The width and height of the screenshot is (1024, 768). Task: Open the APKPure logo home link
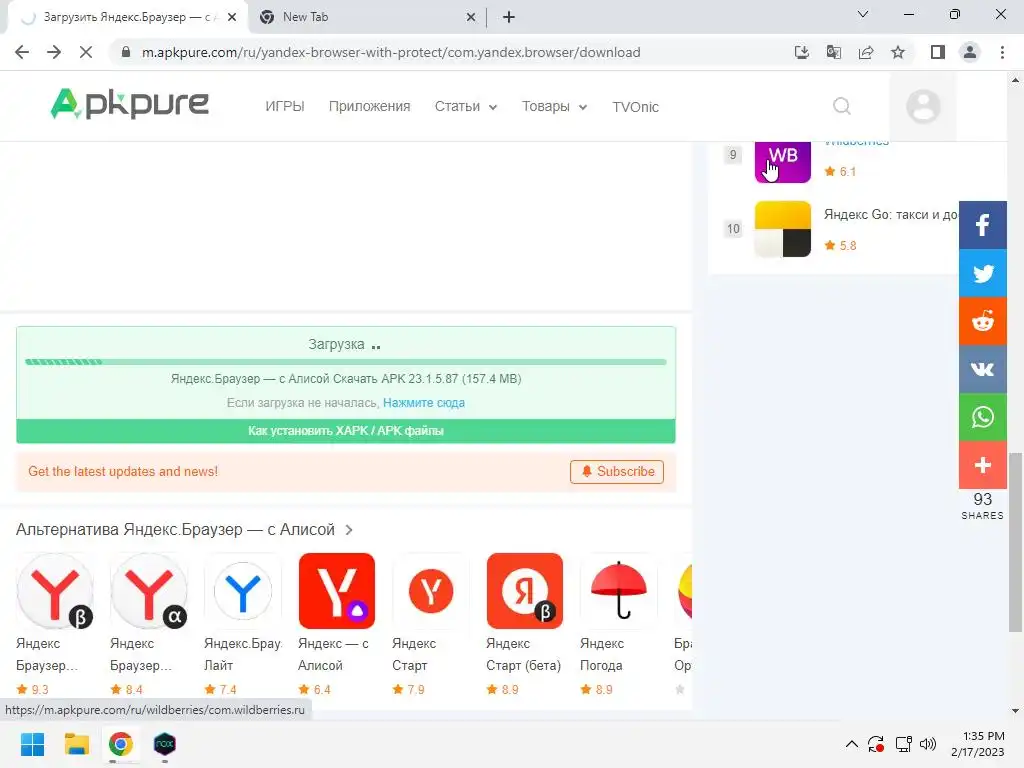pyautogui.click(x=129, y=104)
